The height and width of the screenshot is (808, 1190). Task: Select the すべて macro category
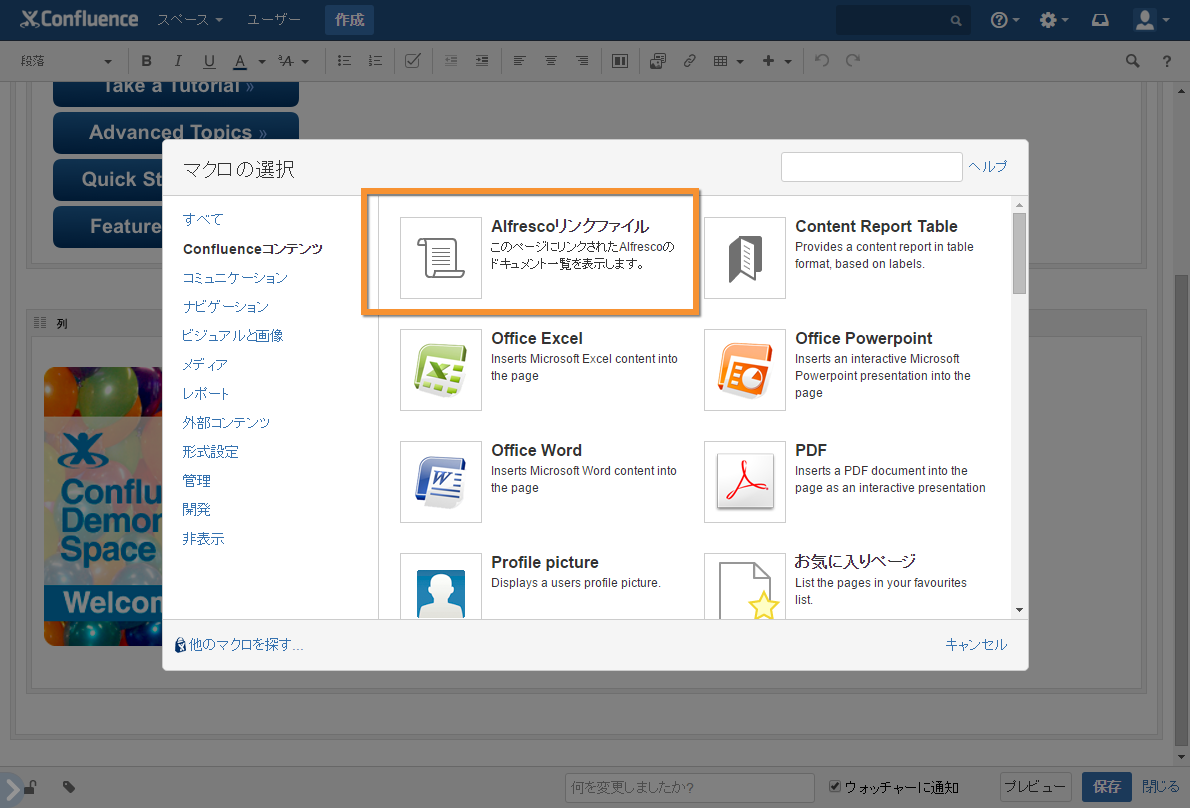coord(203,219)
